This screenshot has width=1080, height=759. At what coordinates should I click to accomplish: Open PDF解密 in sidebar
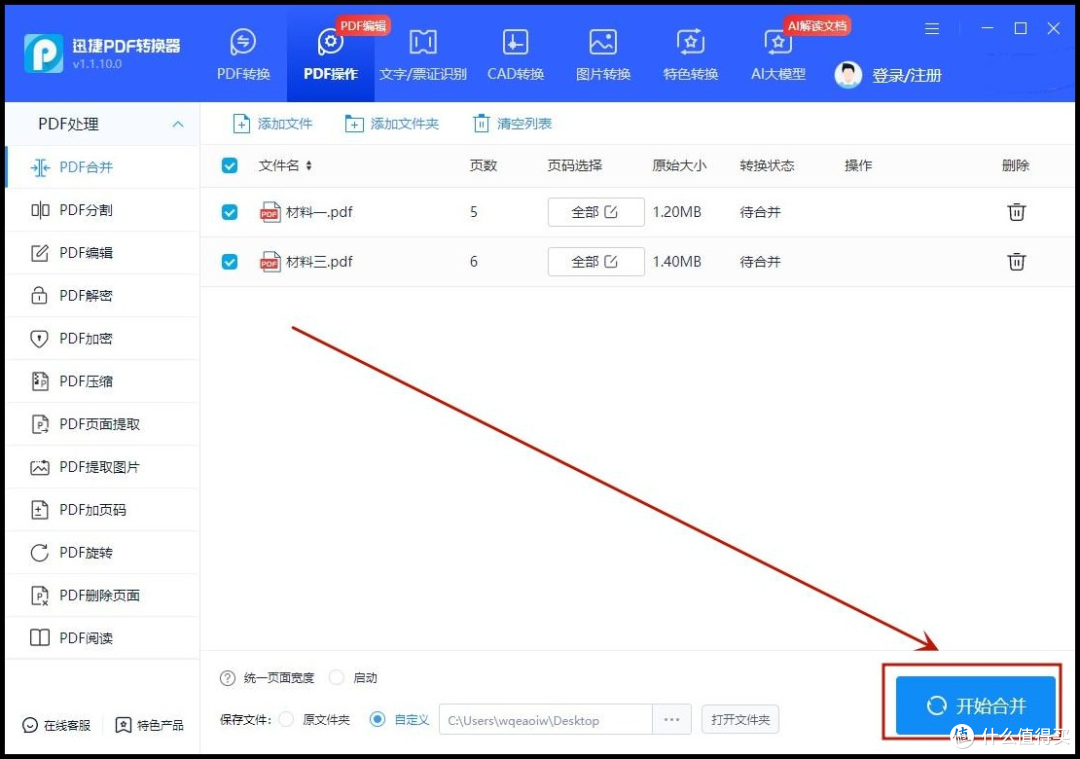point(102,295)
